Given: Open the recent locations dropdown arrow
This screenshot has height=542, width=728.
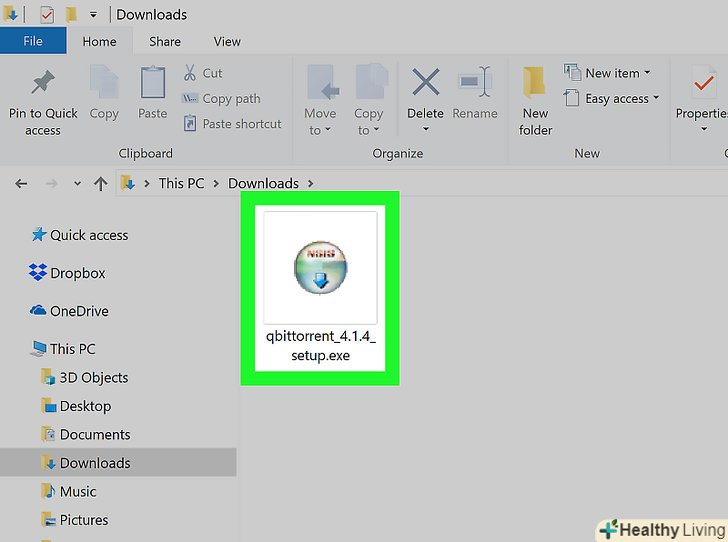Looking at the screenshot, I should coord(77,183).
